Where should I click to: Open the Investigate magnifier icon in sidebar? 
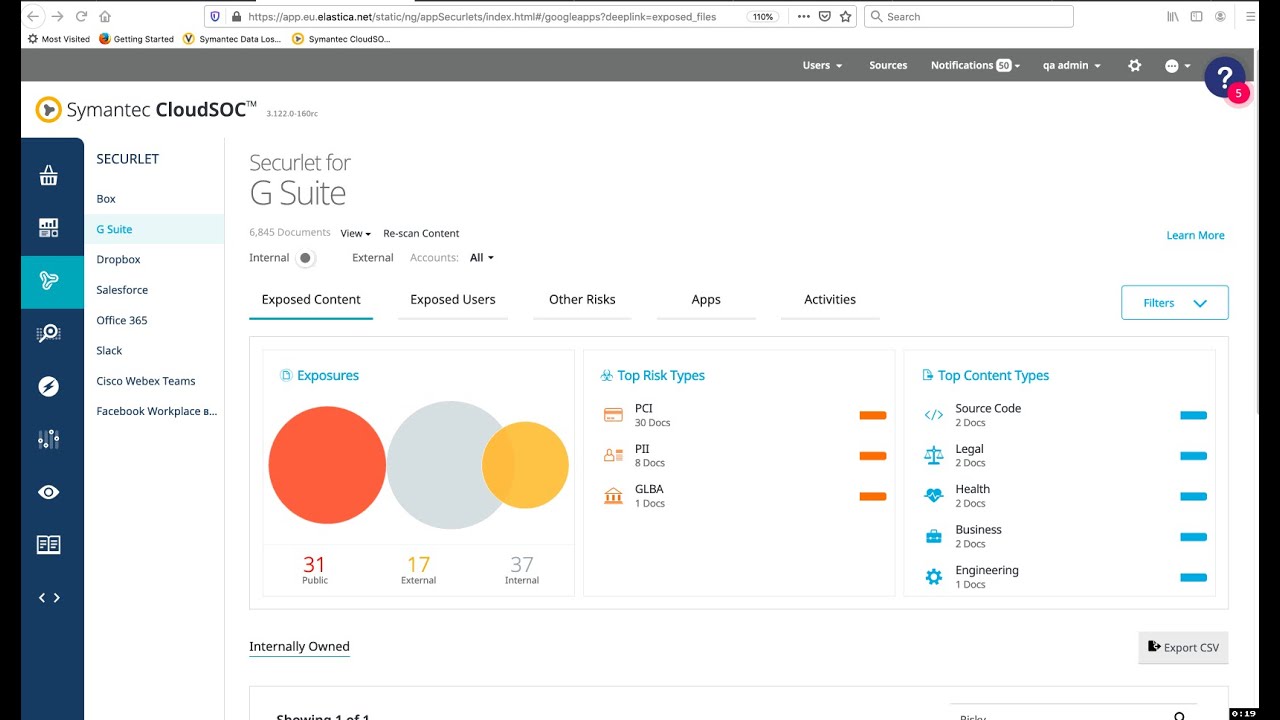tap(48, 334)
